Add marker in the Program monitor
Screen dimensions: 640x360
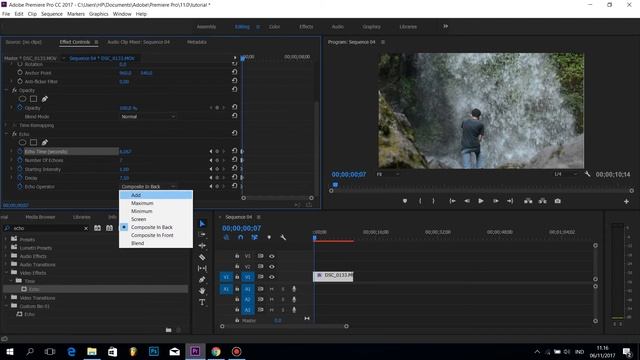pyautogui.click(x=404, y=201)
